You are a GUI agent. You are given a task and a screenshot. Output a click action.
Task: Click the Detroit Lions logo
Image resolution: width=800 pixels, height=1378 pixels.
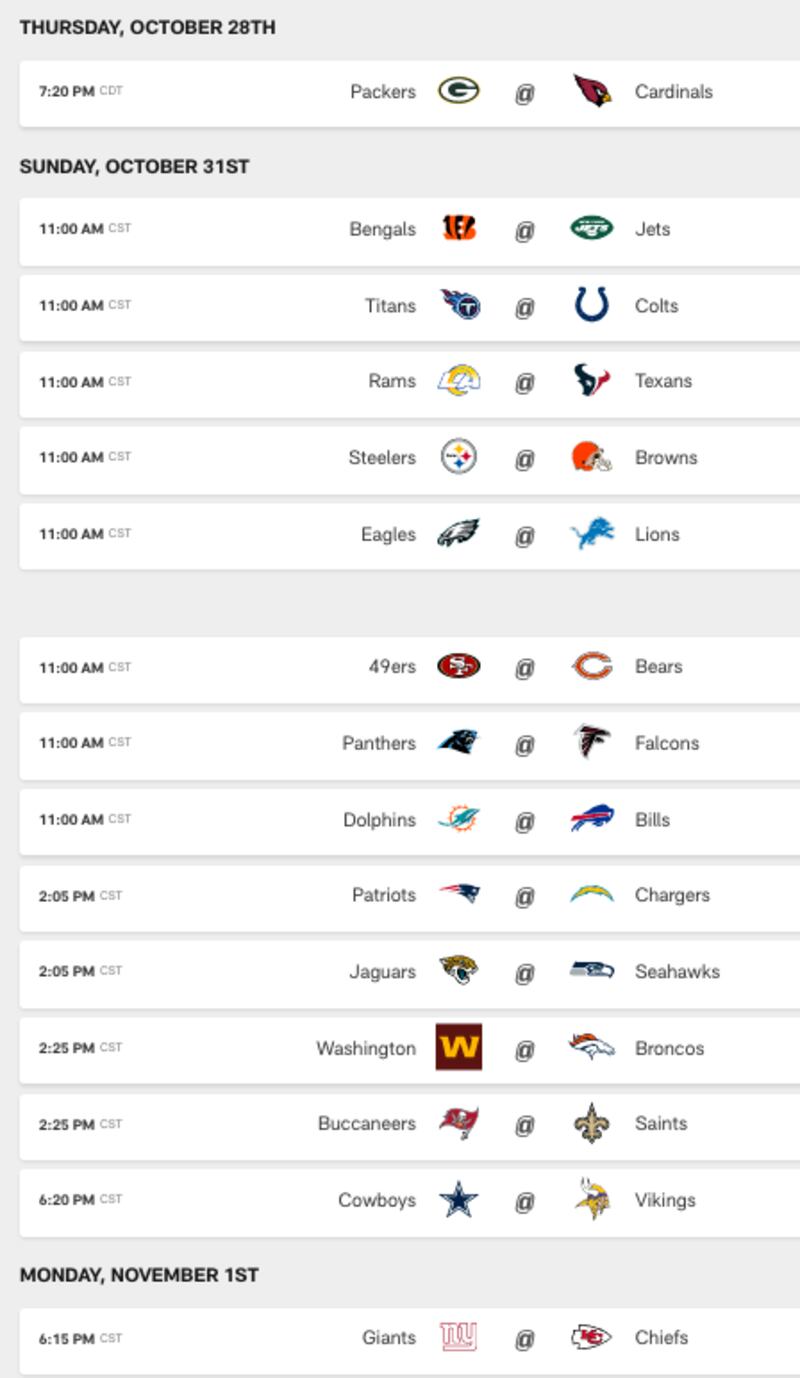pyautogui.click(x=592, y=534)
